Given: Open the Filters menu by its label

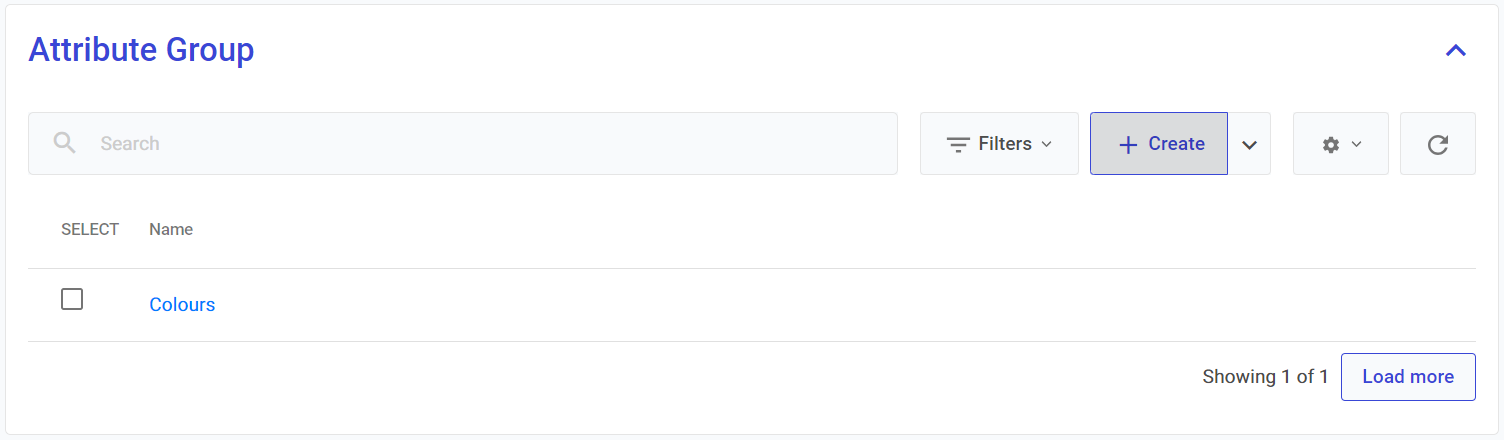Looking at the screenshot, I should coord(1005,144).
